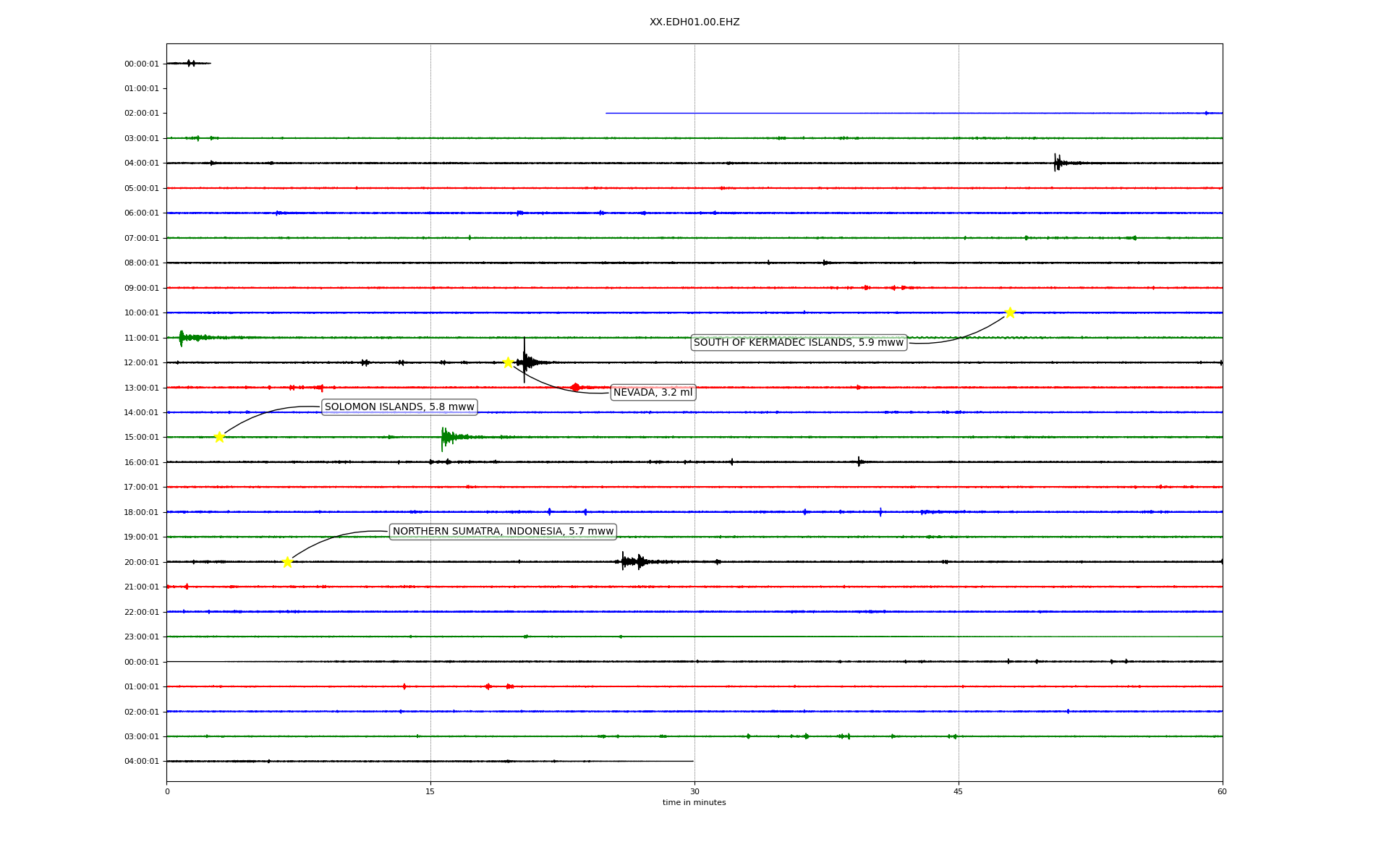Click the yellow star on the 10:00:01 trace
This screenshot has height=868, width=1389.
pos(1010,312)
